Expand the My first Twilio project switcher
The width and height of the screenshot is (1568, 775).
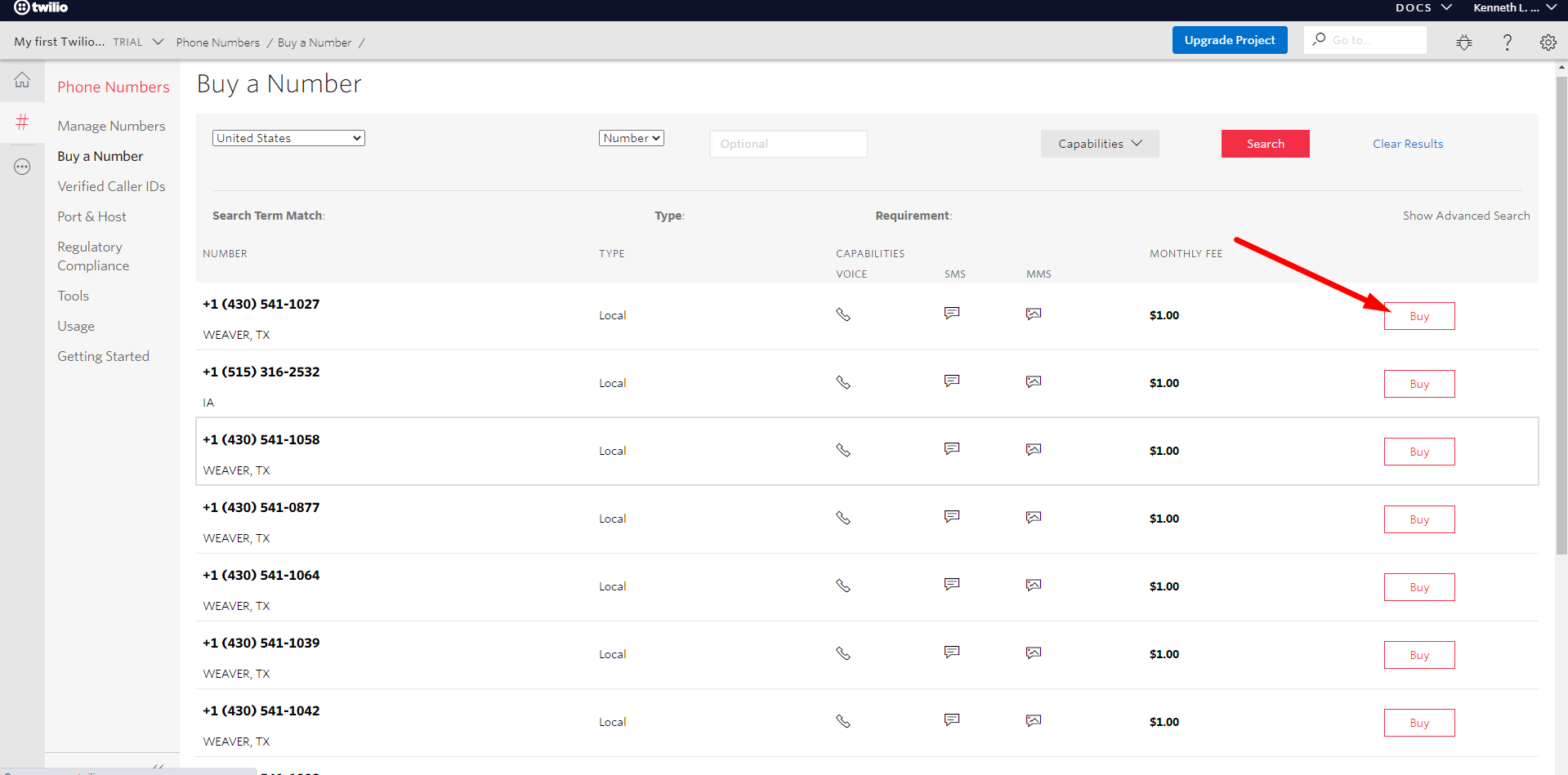pyautogui.click(x=88, y=42)
